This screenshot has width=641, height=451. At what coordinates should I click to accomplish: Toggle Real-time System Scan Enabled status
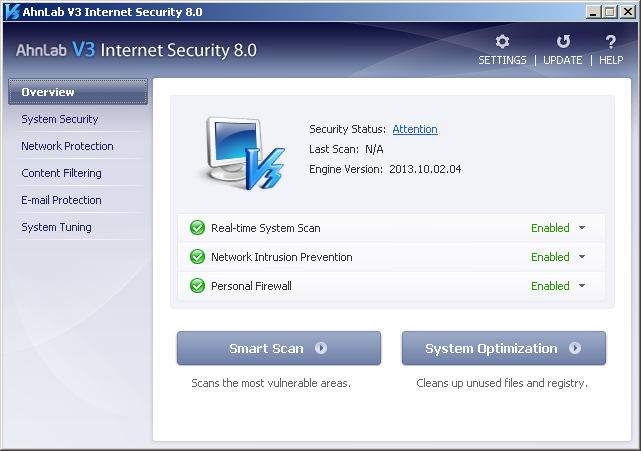(x=550, y=228)
